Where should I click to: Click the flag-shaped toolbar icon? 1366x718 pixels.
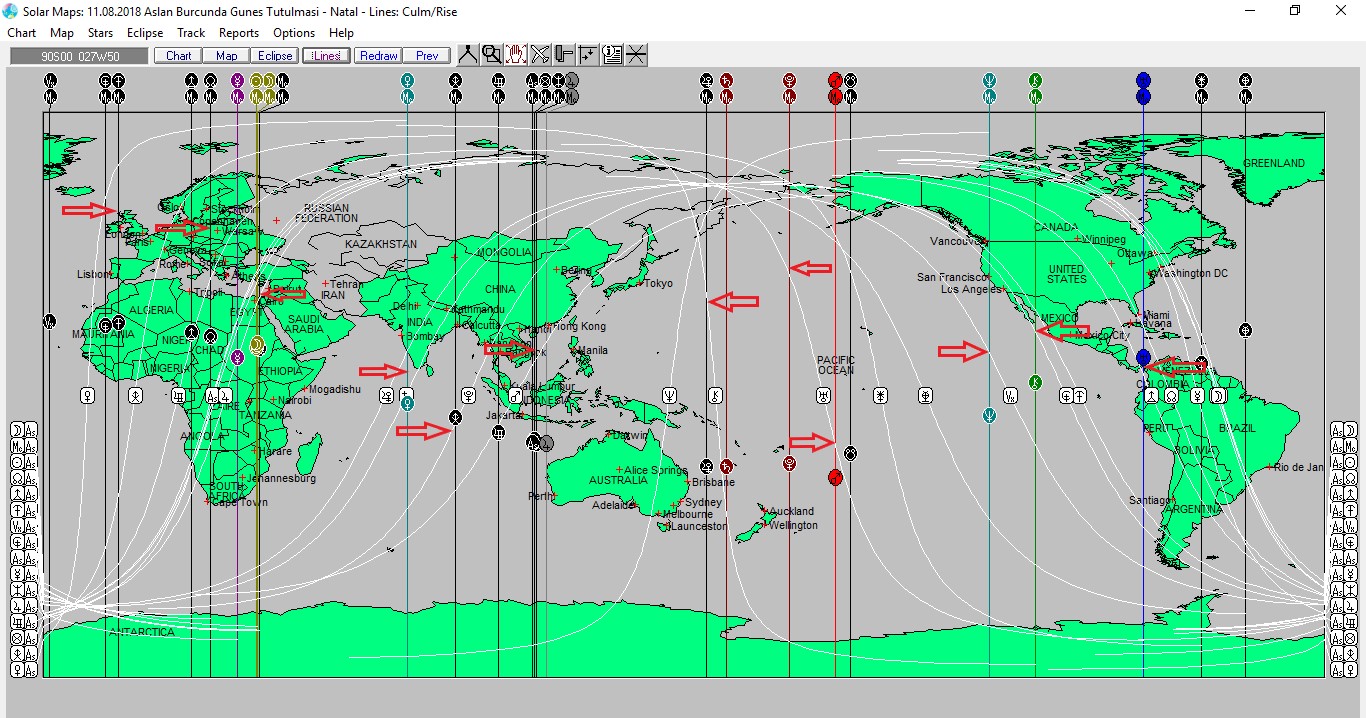coord(564,55)
